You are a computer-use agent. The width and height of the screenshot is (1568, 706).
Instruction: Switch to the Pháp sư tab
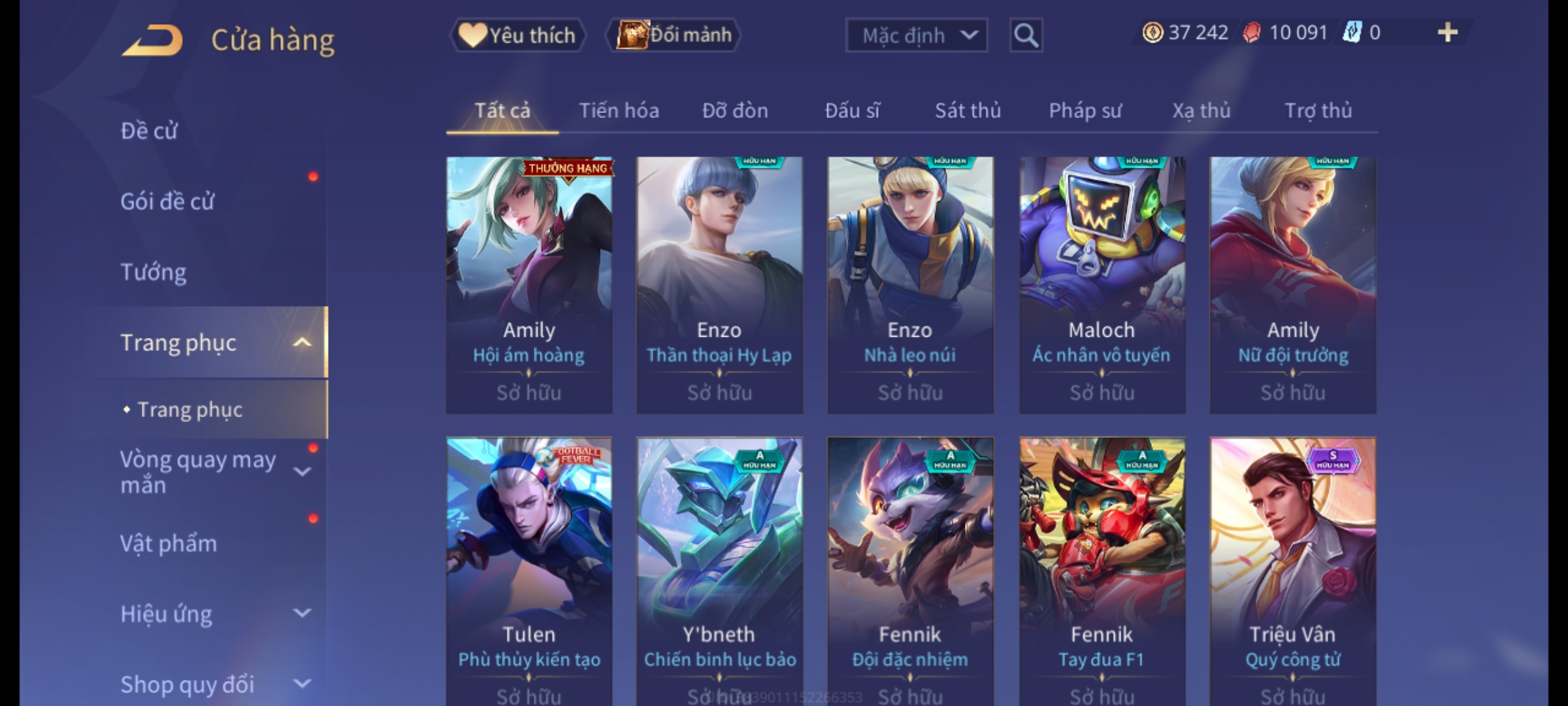[1085, 110]
